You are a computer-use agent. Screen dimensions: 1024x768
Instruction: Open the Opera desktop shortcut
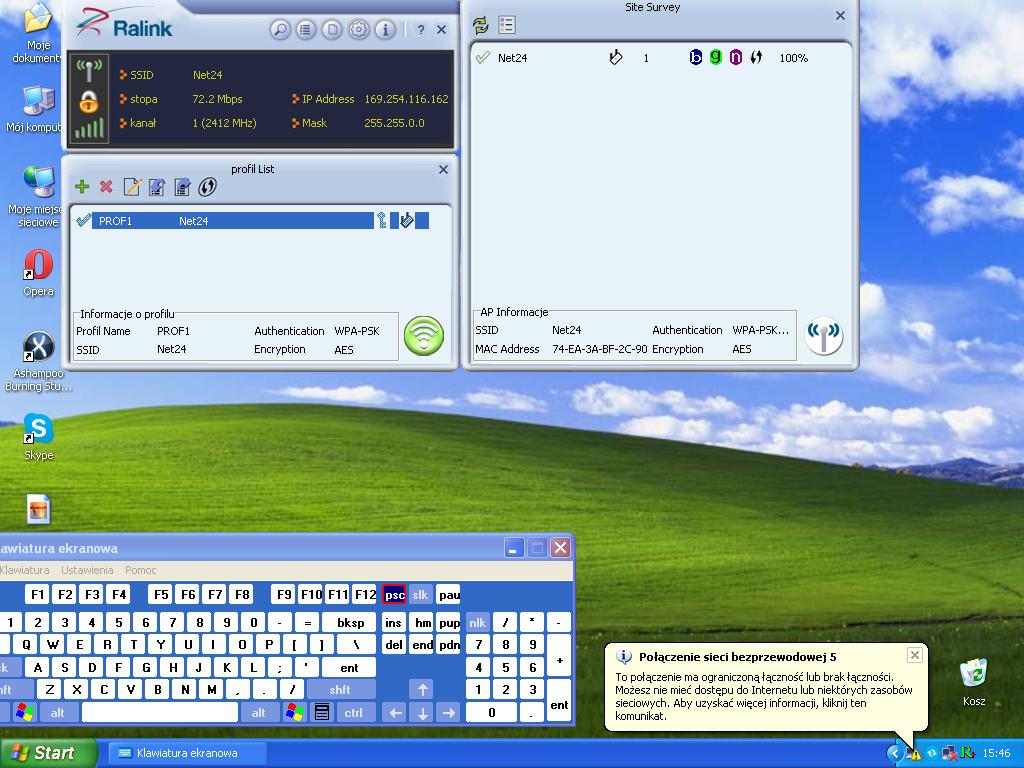point(39,272)
